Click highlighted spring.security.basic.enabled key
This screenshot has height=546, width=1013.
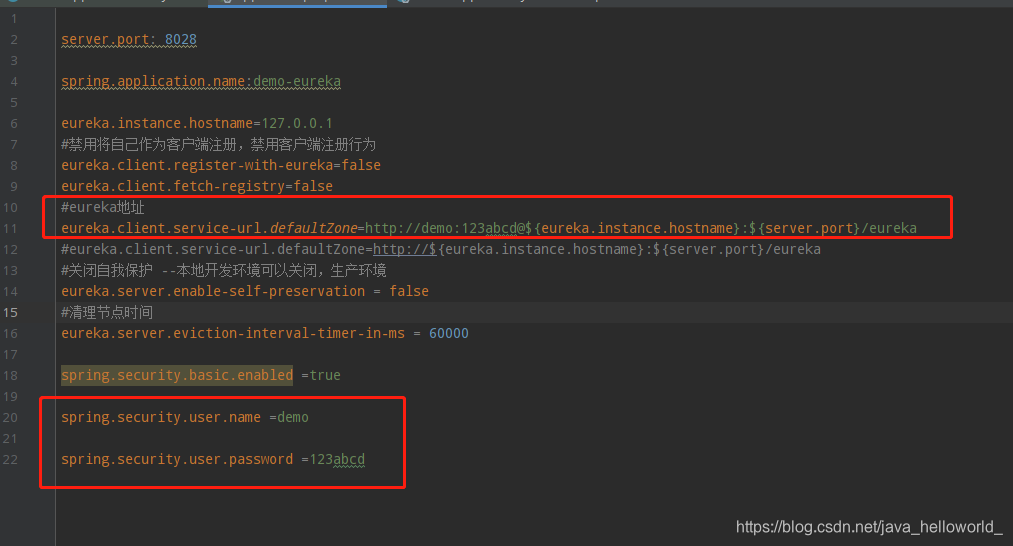[177, 375]
